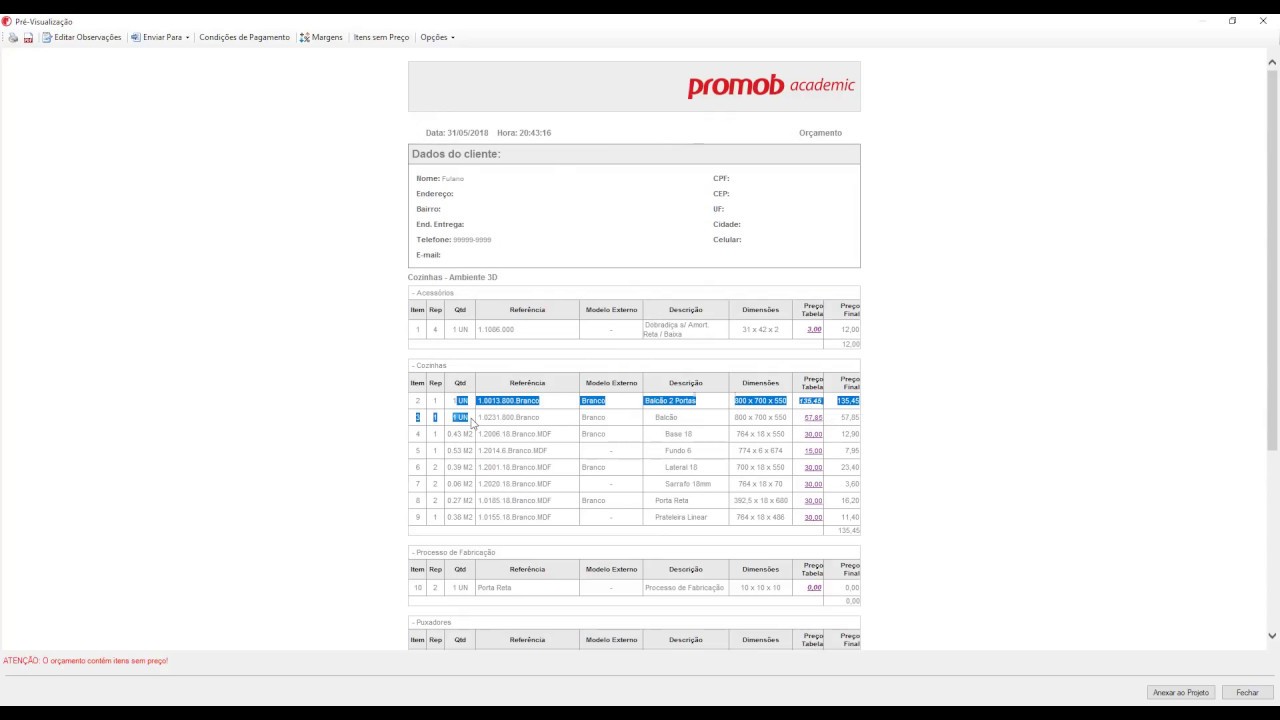
Task: Click the dimensions 392,5 x 18 x 680
Action: (x=760, y=501)
